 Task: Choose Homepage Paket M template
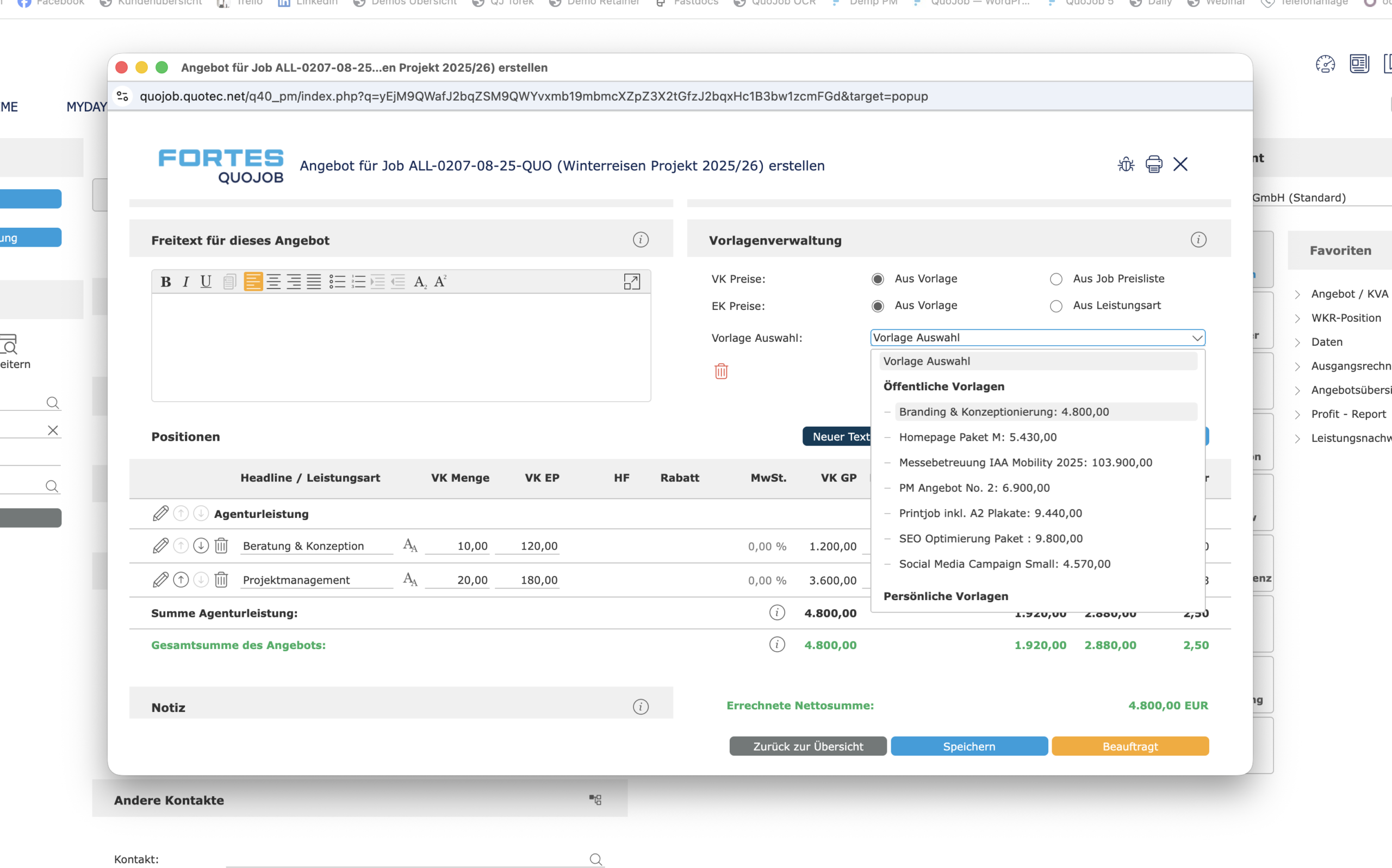tap(977, 437)
